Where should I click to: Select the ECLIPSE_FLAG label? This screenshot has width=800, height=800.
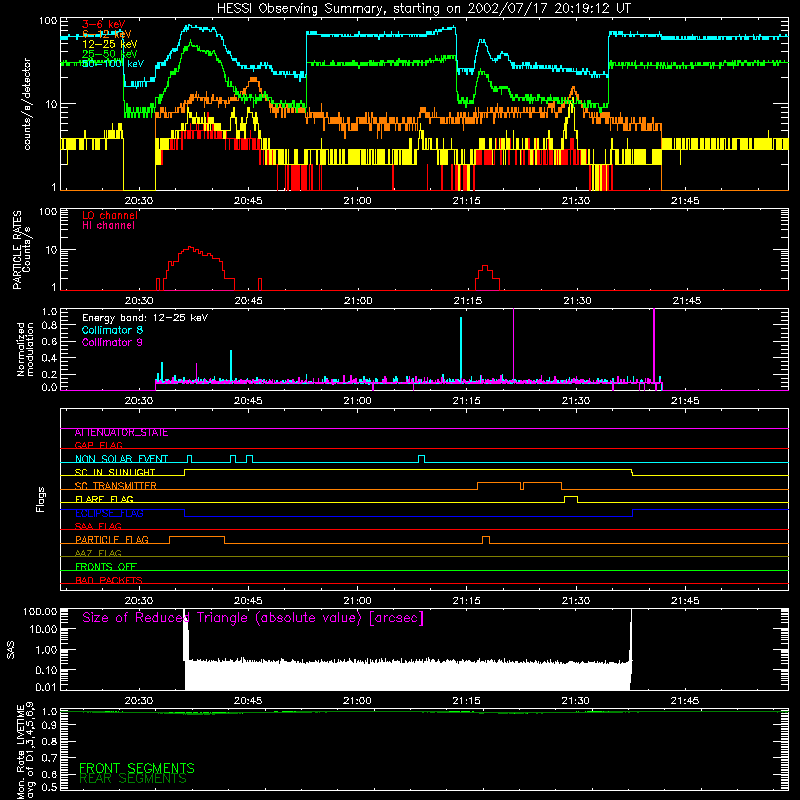pyautogui.click(x=109, y=513)
